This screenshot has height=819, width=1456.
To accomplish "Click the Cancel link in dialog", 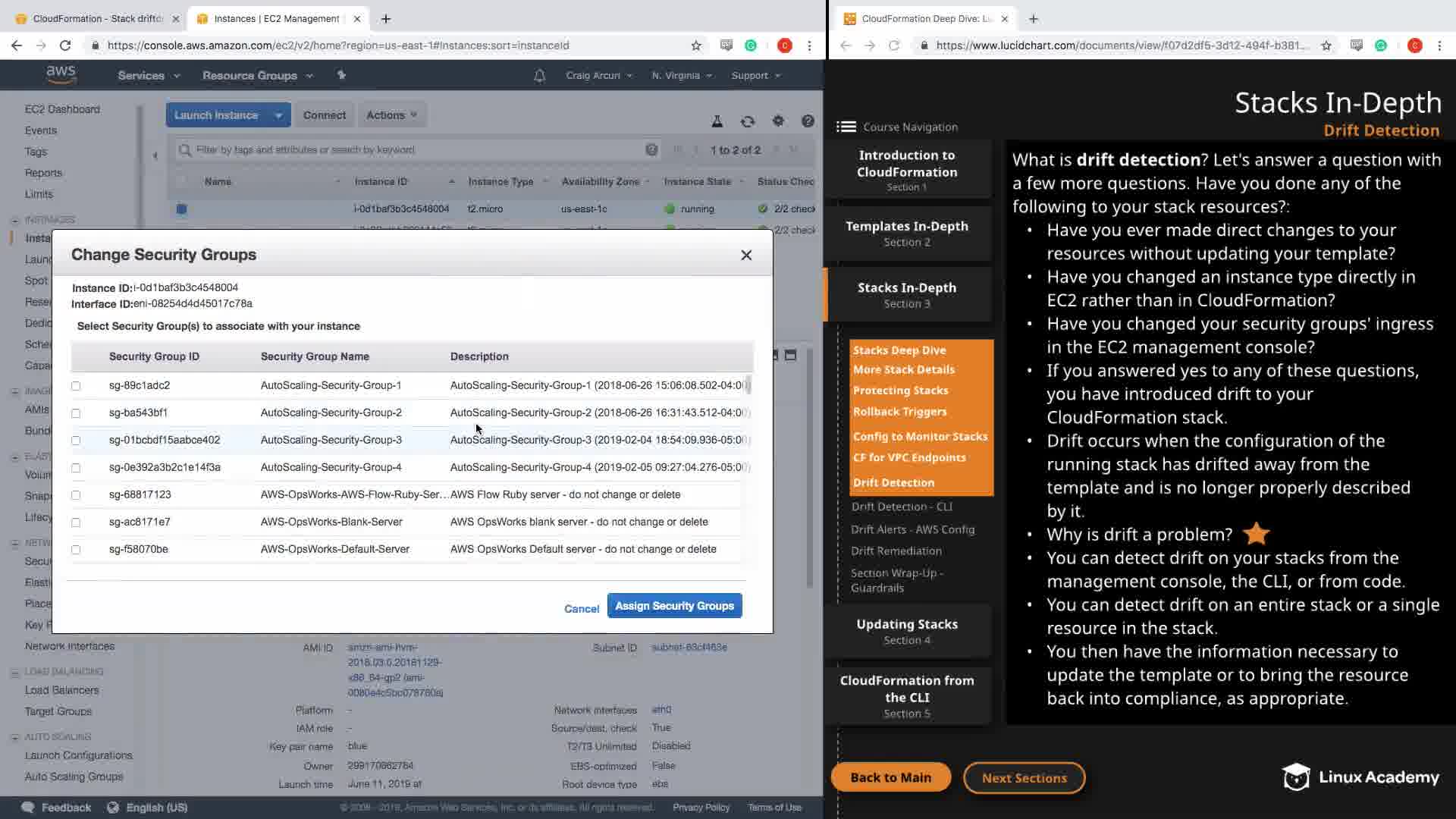I will tap(581, 609).
